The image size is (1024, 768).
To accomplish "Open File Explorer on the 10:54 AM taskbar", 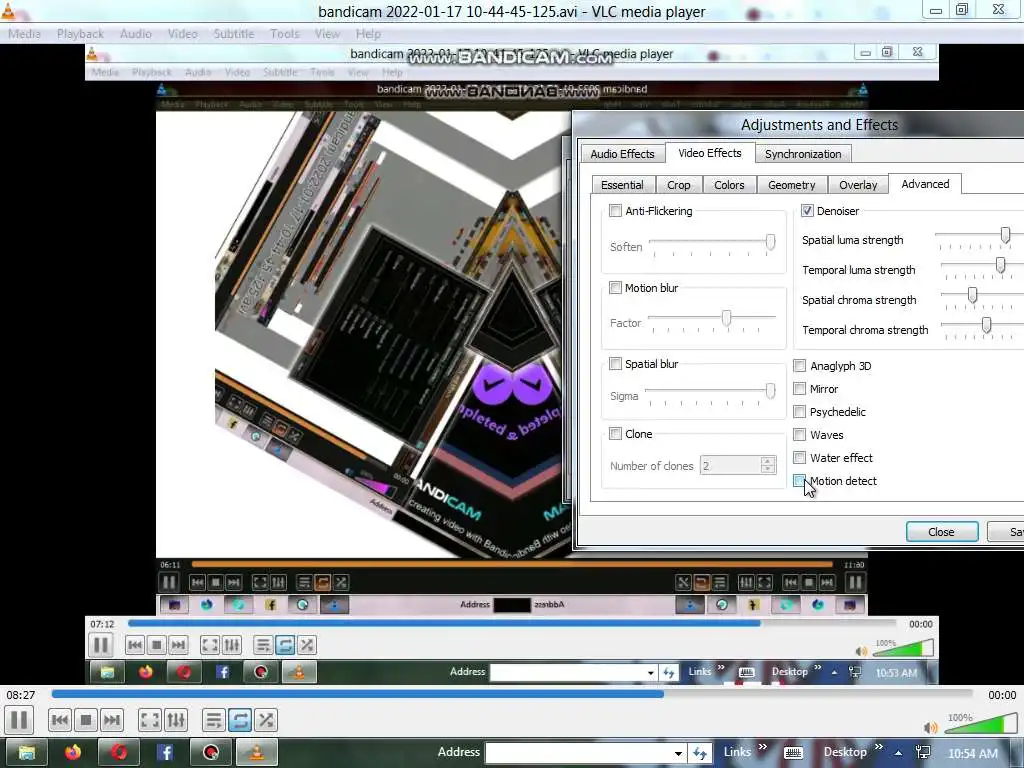I will tap(27, 752).
